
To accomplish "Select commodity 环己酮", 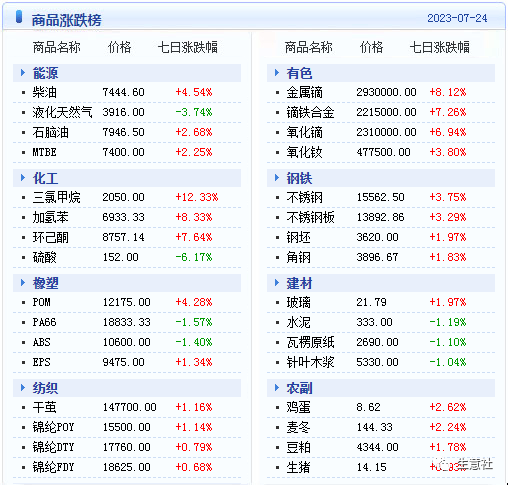I will pyautogui.click(x=51, y=237).
